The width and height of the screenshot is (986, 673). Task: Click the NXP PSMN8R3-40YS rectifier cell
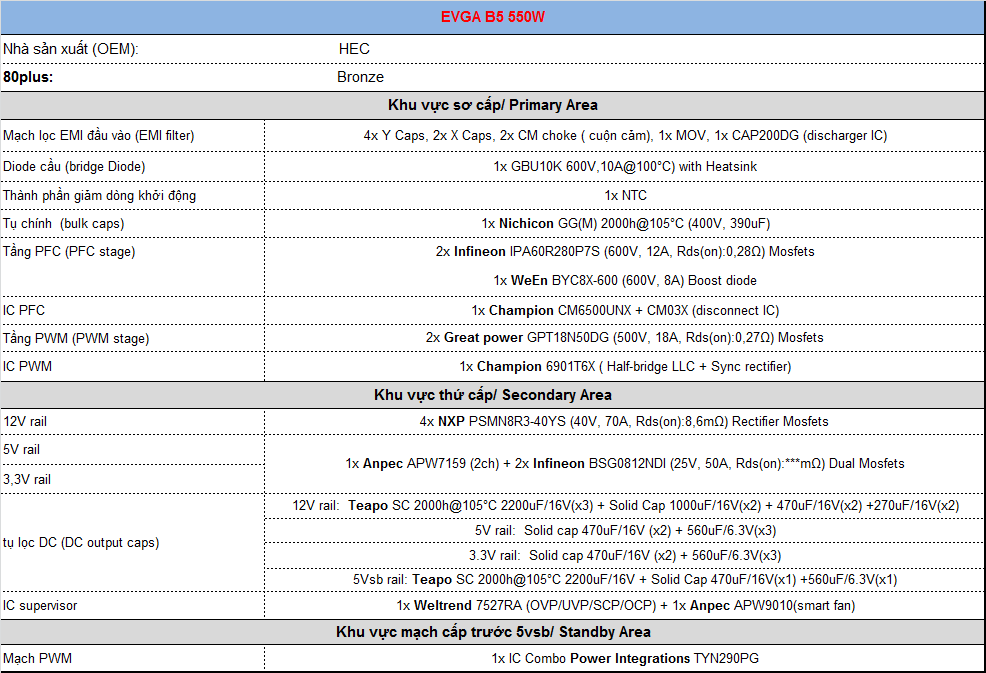pyautogui.click(x=625, y=422)
